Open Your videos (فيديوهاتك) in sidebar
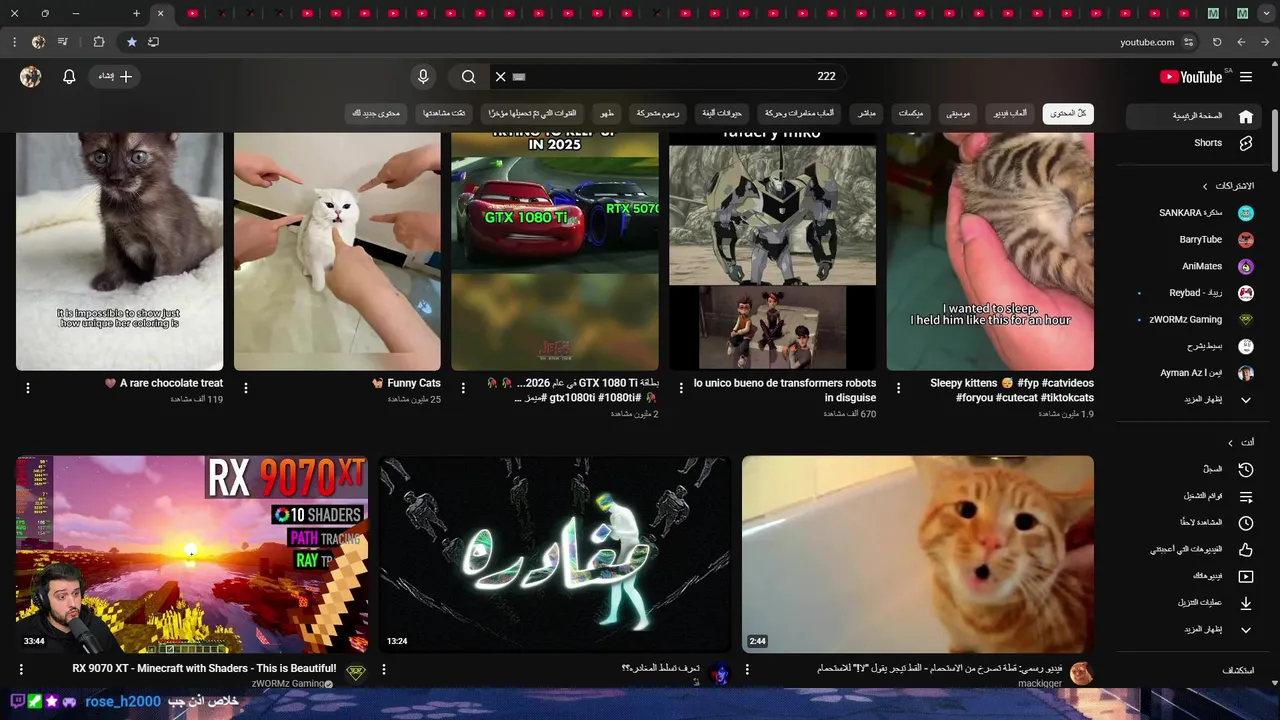The width and height of the screenshot is (1280, 720). 1195,576
